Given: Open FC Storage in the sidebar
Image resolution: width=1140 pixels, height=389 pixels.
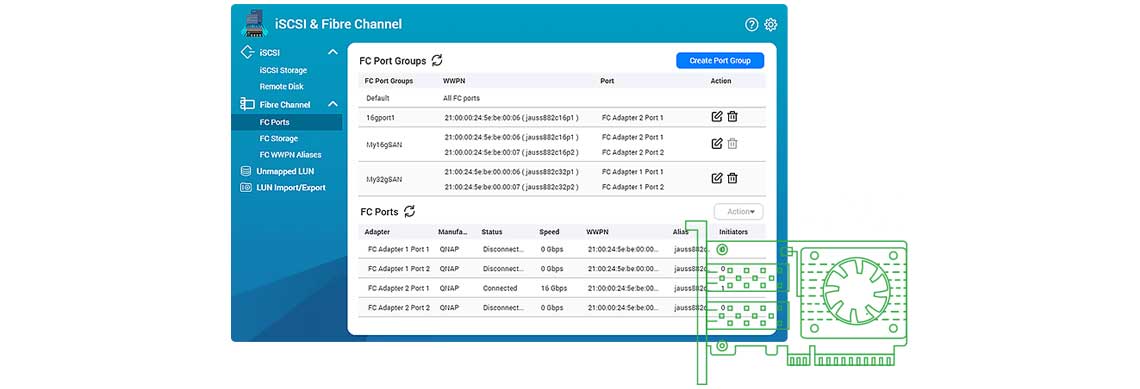Looking at the screenshot, I should [x=278, y=138].
